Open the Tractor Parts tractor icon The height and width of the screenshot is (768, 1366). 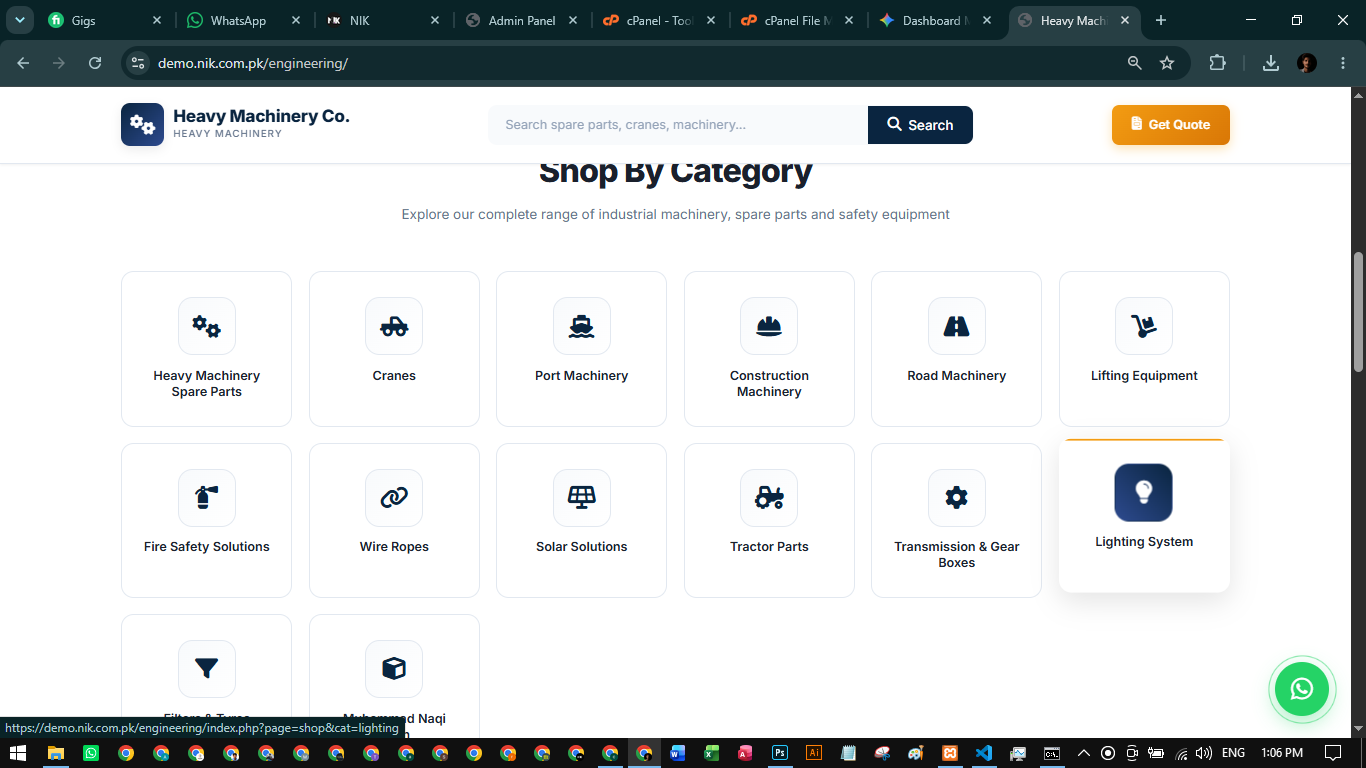769,497
